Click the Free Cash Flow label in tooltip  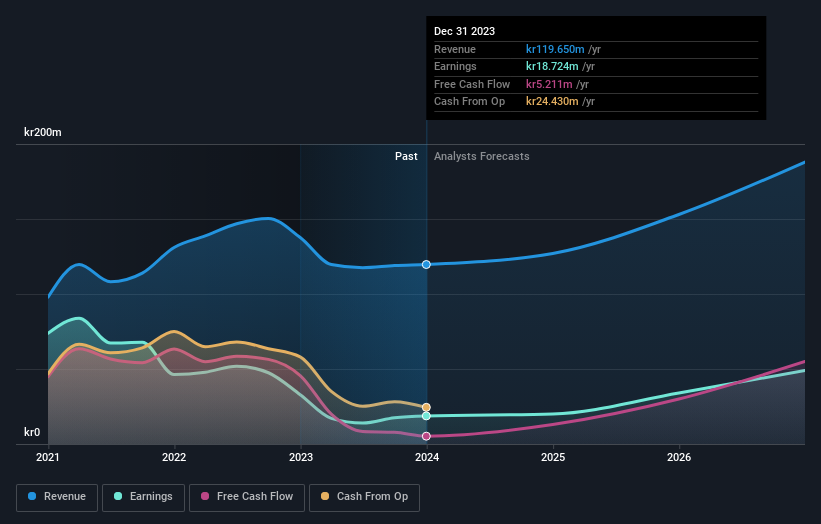[472, 84]
